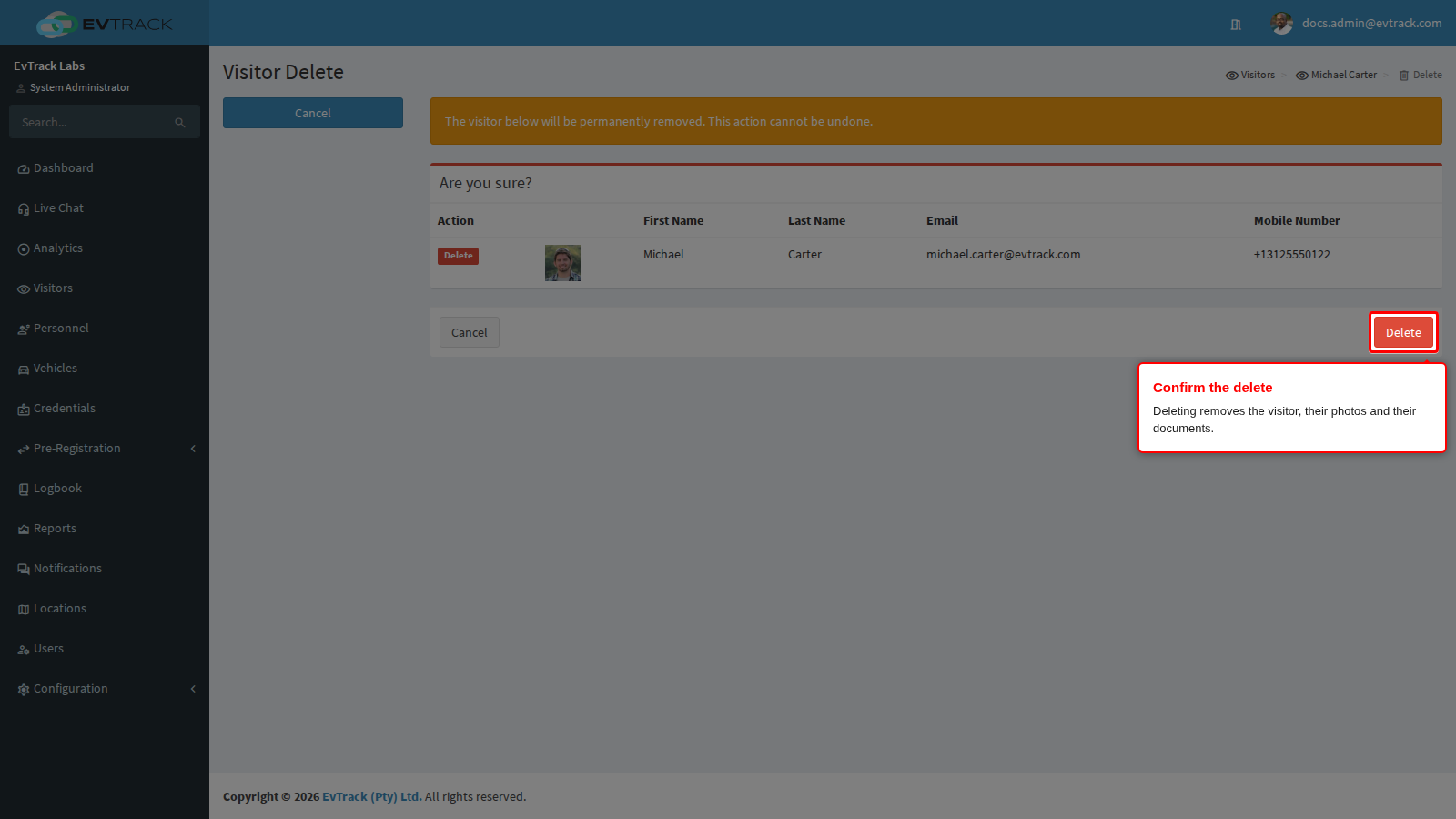The width and height of the screenshot is (1456, 819).
Task: Click the System Administrator role label
Action: (80, 88)
